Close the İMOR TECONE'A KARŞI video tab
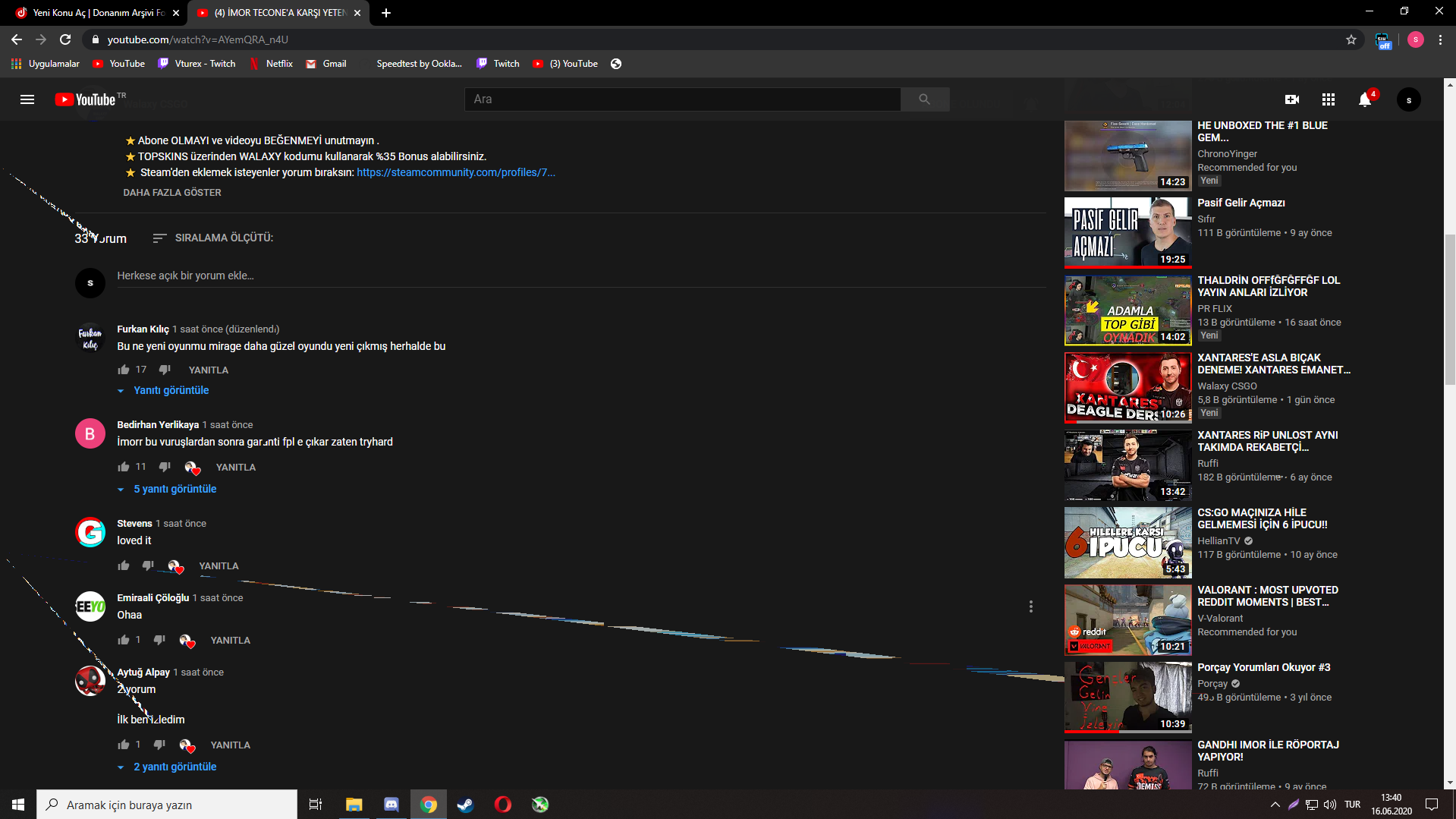This screenshot has width=1456, height=819. tap(357, 13)
